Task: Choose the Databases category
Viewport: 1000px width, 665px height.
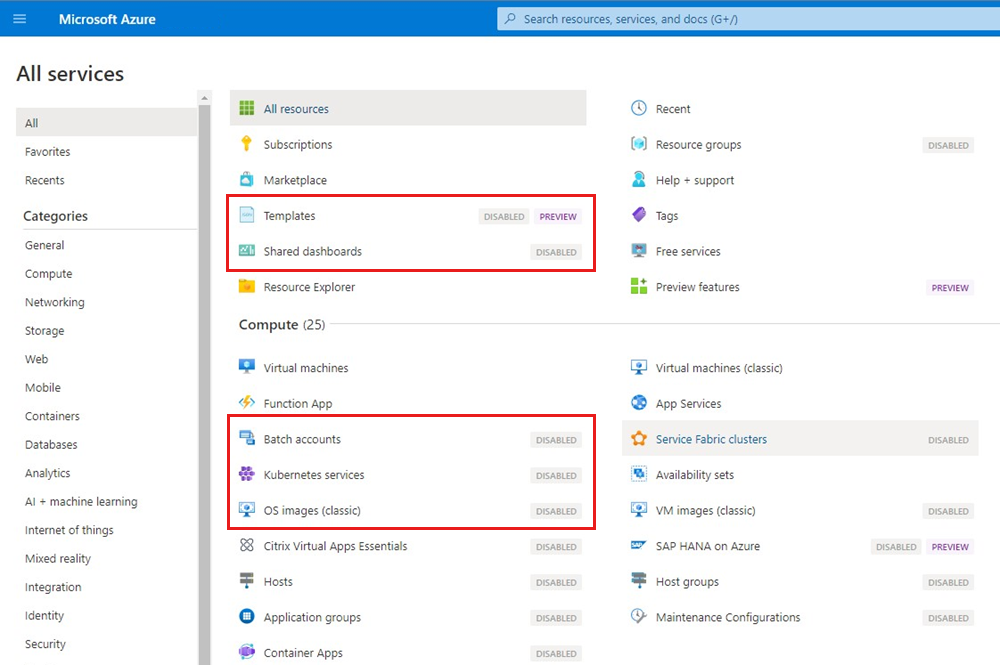Action: pos(51,445)
